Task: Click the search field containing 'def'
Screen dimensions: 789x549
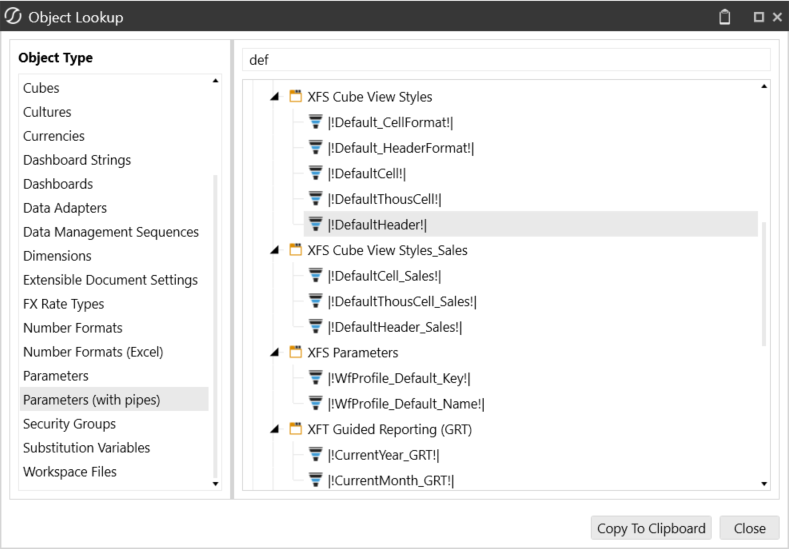Action: [506, 60]
